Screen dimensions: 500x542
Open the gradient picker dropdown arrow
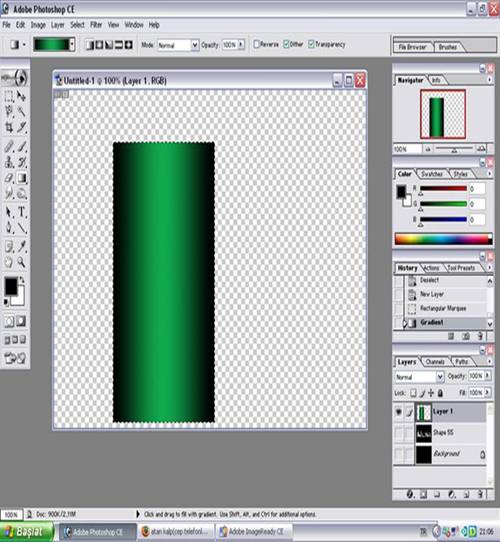click(x=72, y=45)
